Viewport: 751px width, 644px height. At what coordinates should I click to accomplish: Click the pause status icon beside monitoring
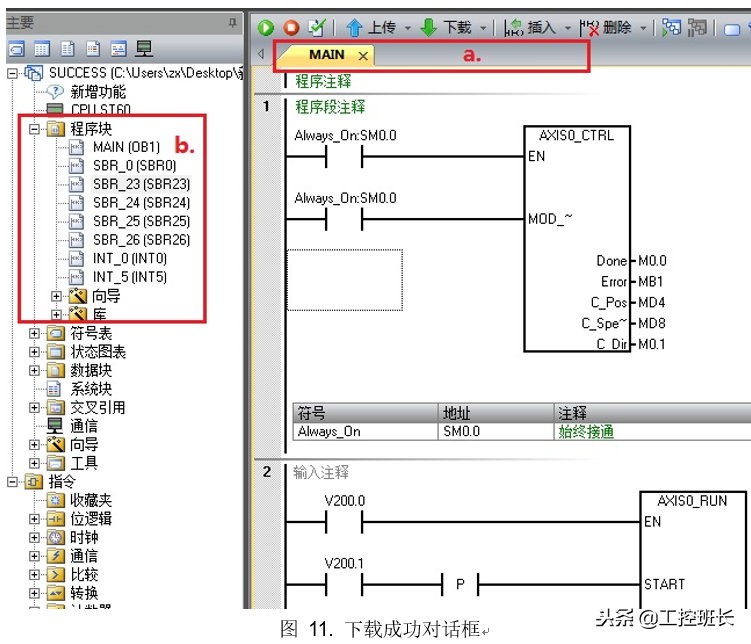click(x=697, y=28)
